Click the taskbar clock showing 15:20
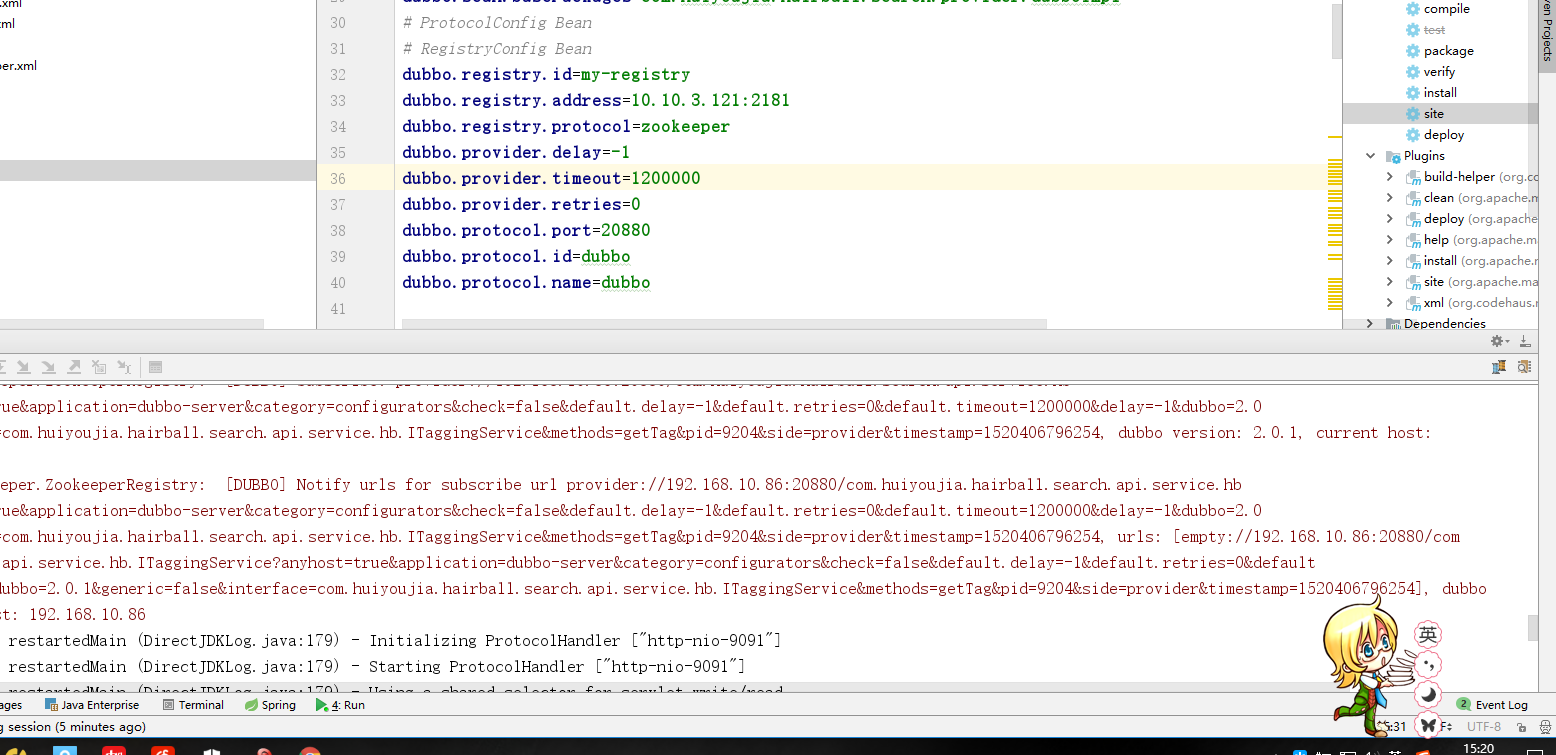Image resolution: width=1556 pixels, height=755 pixels. (x=1478, y=747)
